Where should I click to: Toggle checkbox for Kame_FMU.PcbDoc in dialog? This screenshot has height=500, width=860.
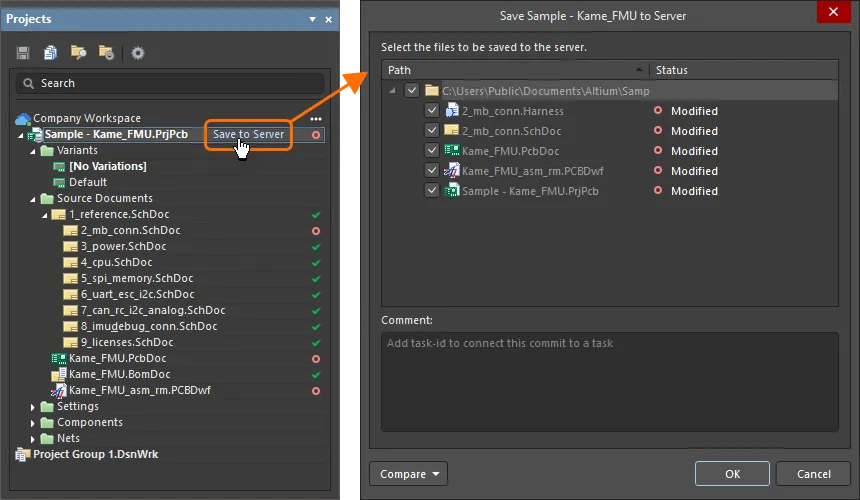tap(432, 150)
